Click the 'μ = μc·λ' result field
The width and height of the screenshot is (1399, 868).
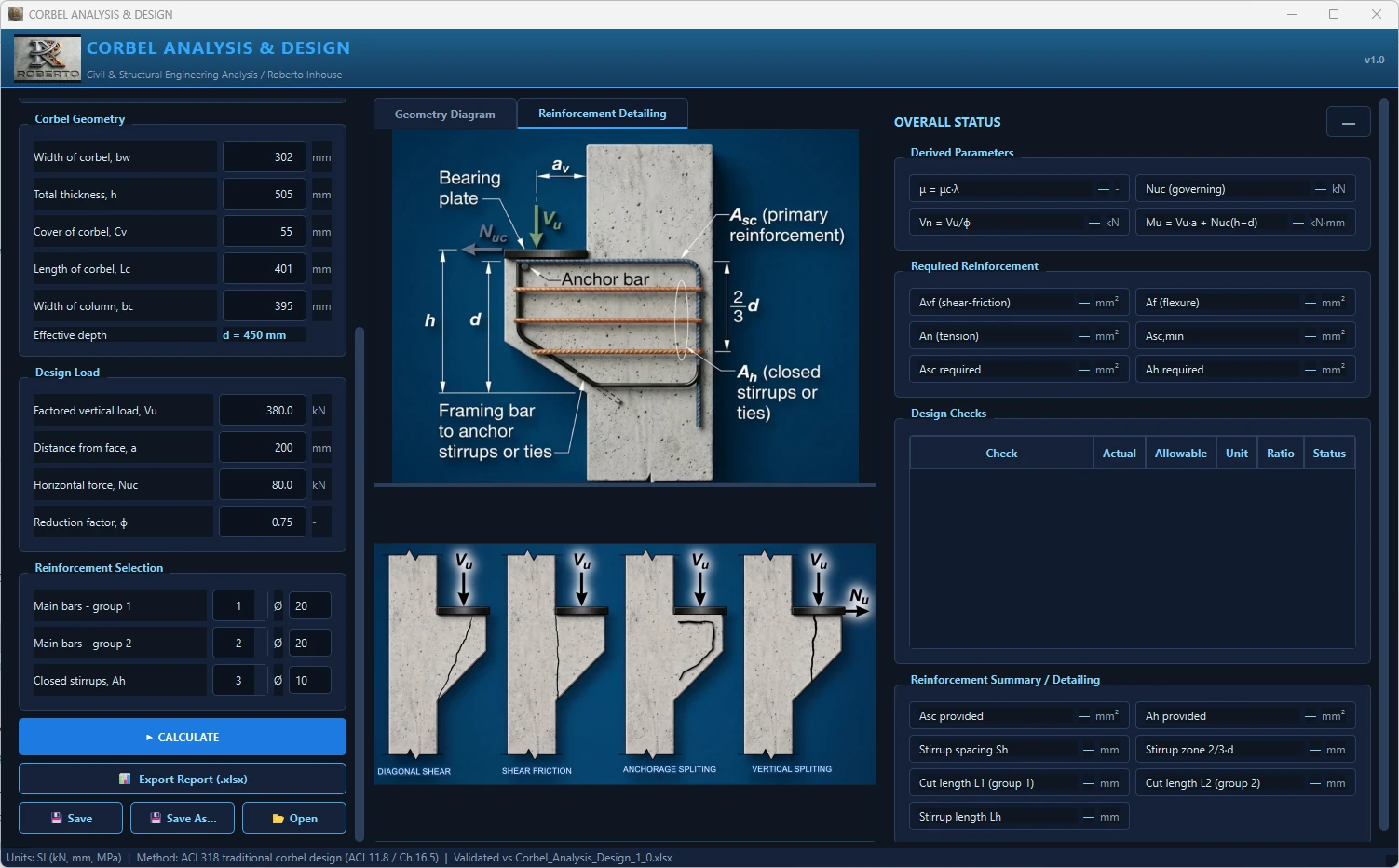1019,189
